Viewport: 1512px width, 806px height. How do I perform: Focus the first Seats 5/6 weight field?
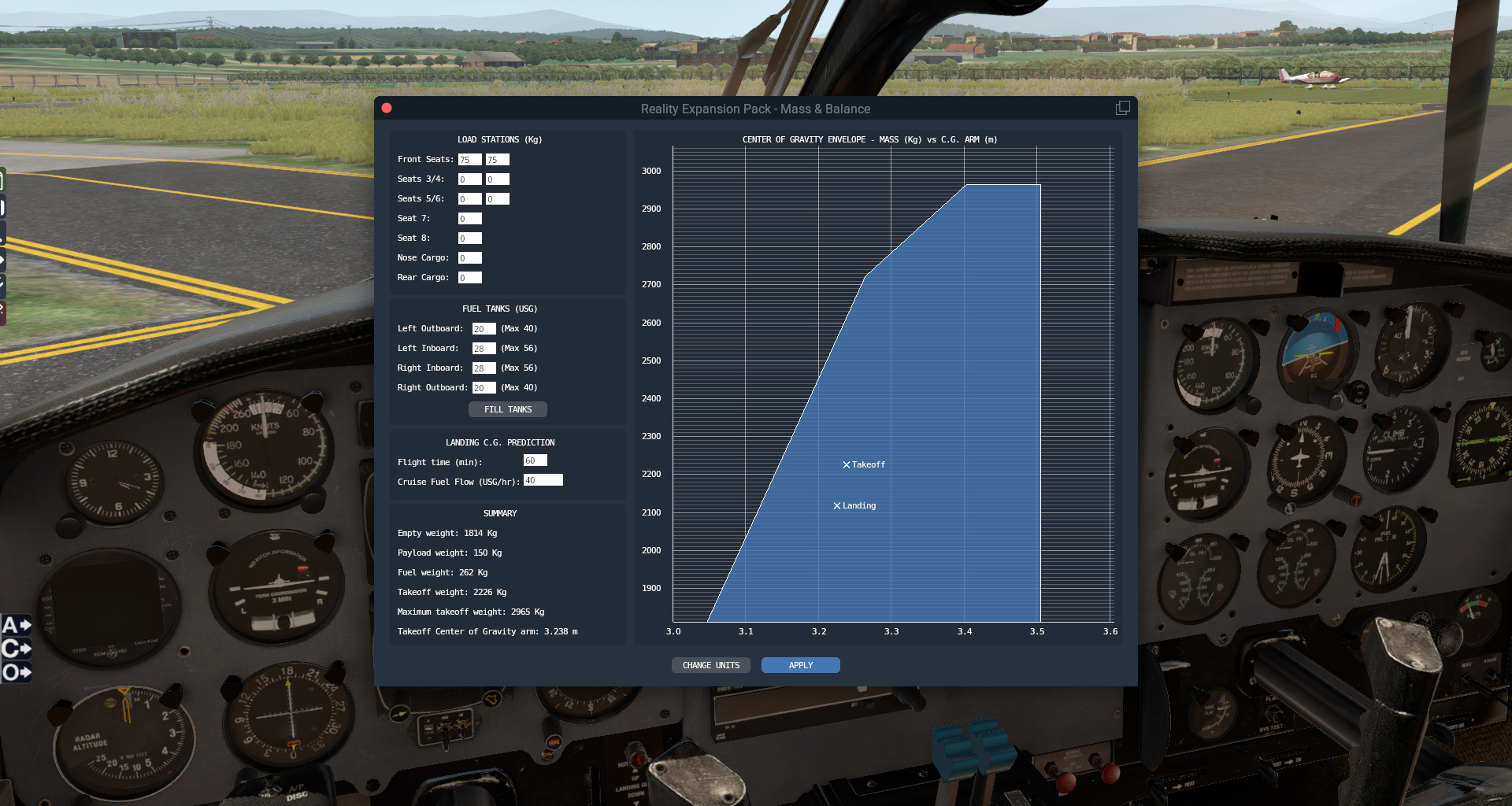pos(470,199)
